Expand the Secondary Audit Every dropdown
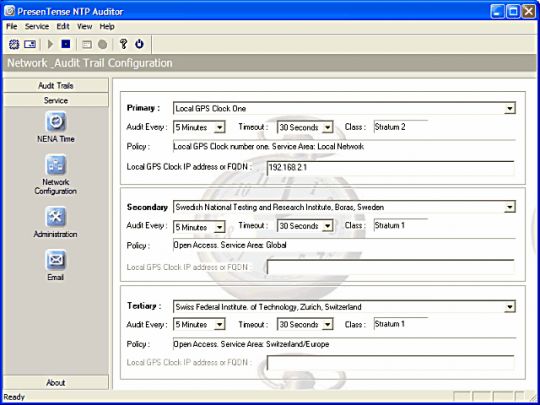This screenshot has height=405, width=540. tap(219, 227)
